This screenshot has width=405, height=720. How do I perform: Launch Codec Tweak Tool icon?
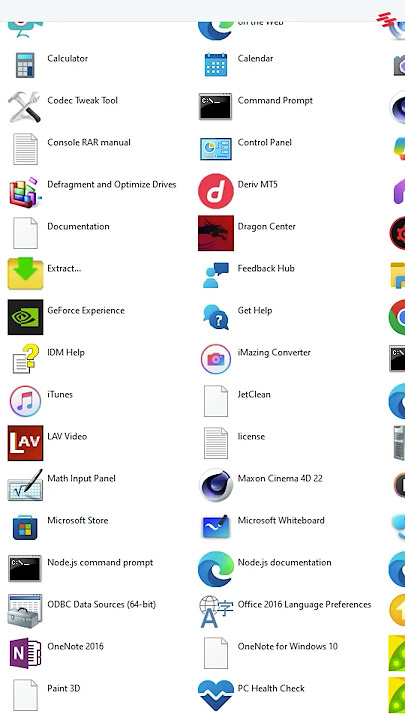click(x=25, y=107)
